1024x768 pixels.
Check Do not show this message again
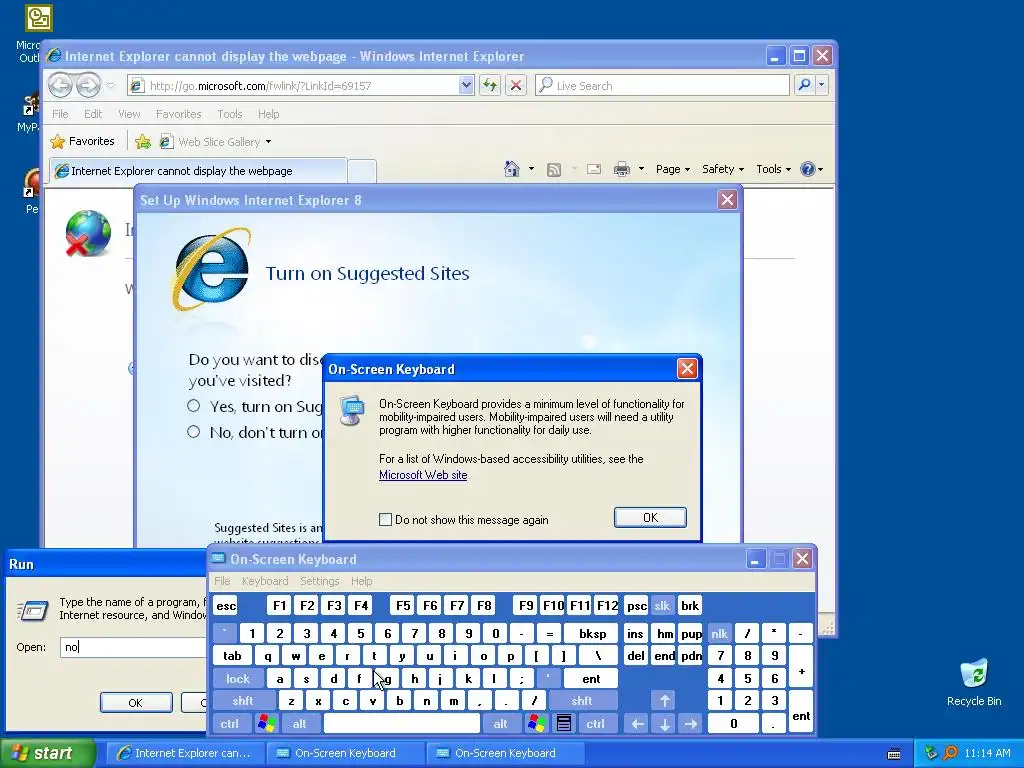point(385,520)
